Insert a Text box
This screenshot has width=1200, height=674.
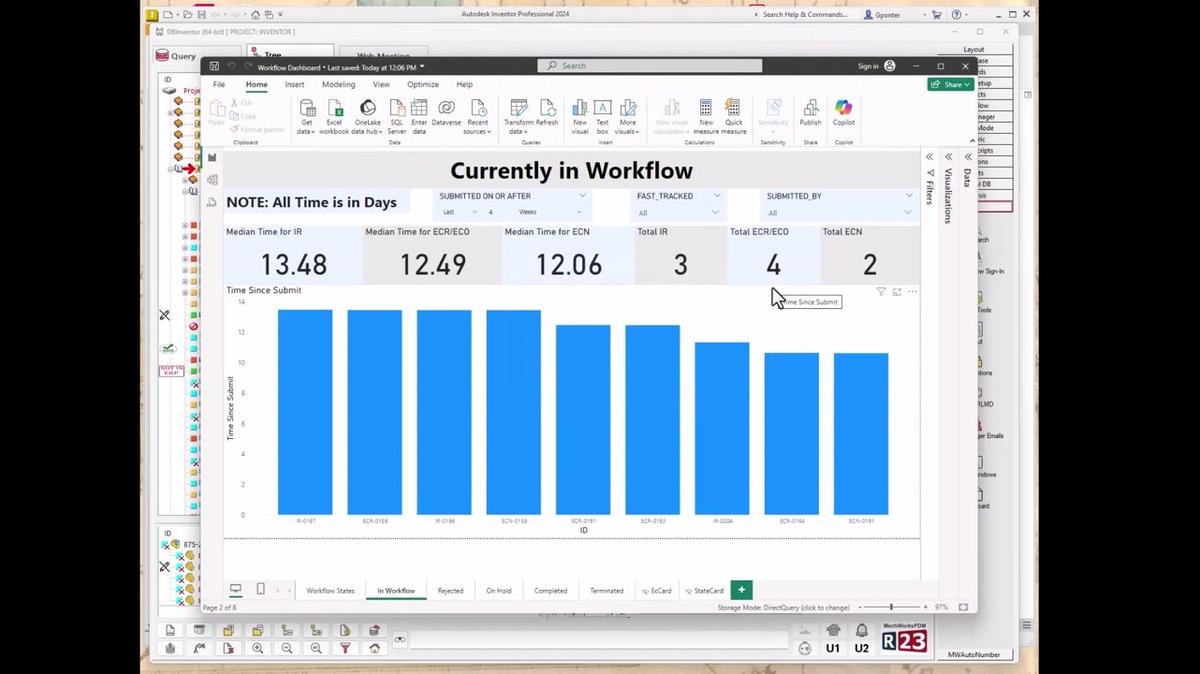pyautogui.click(x=602, y=116)
